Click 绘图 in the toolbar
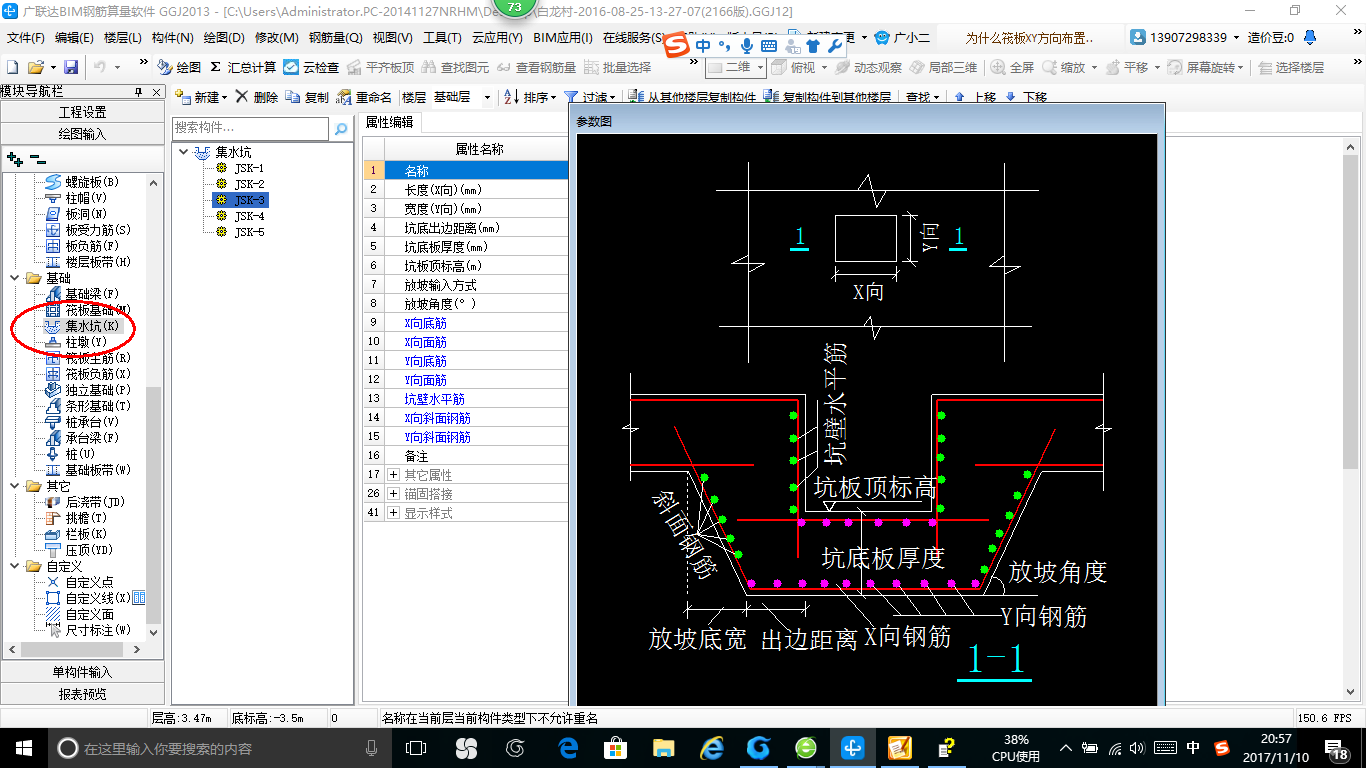The width and height of the screenshot is (1366, 768). [x=180, y=67]
